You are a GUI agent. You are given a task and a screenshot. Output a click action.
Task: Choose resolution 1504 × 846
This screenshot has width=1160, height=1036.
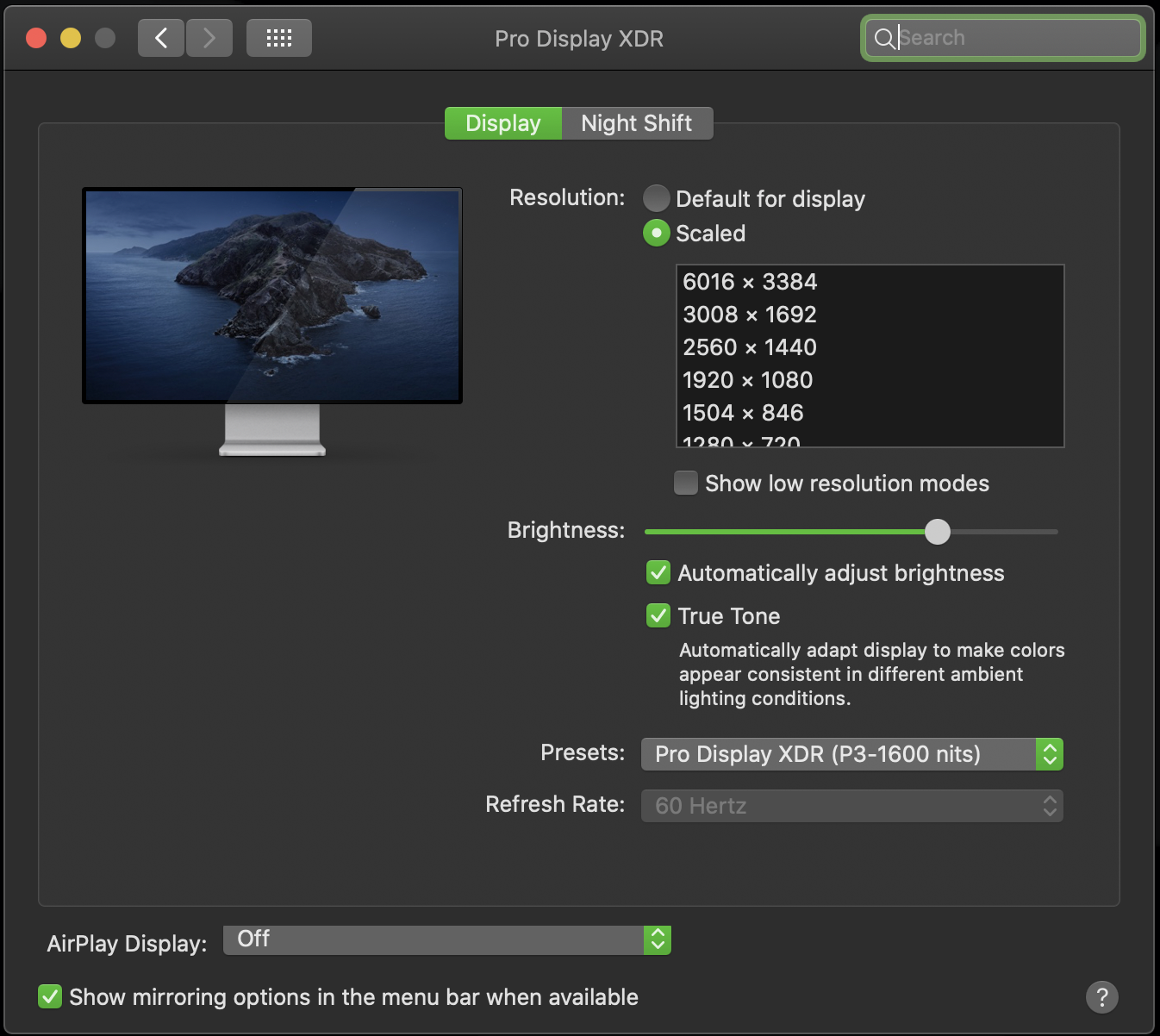coord(870,413)
